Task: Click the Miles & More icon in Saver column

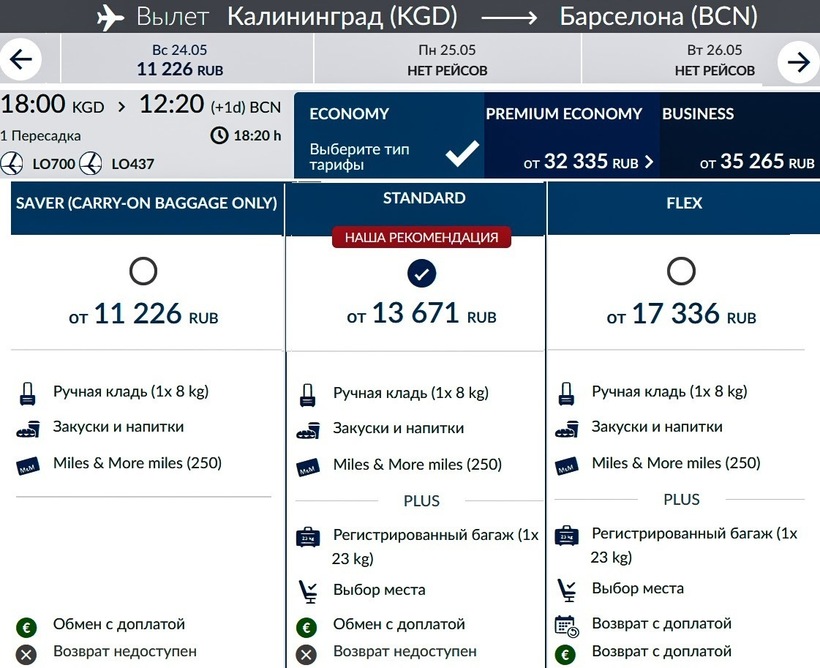Action: click(27, 464)
